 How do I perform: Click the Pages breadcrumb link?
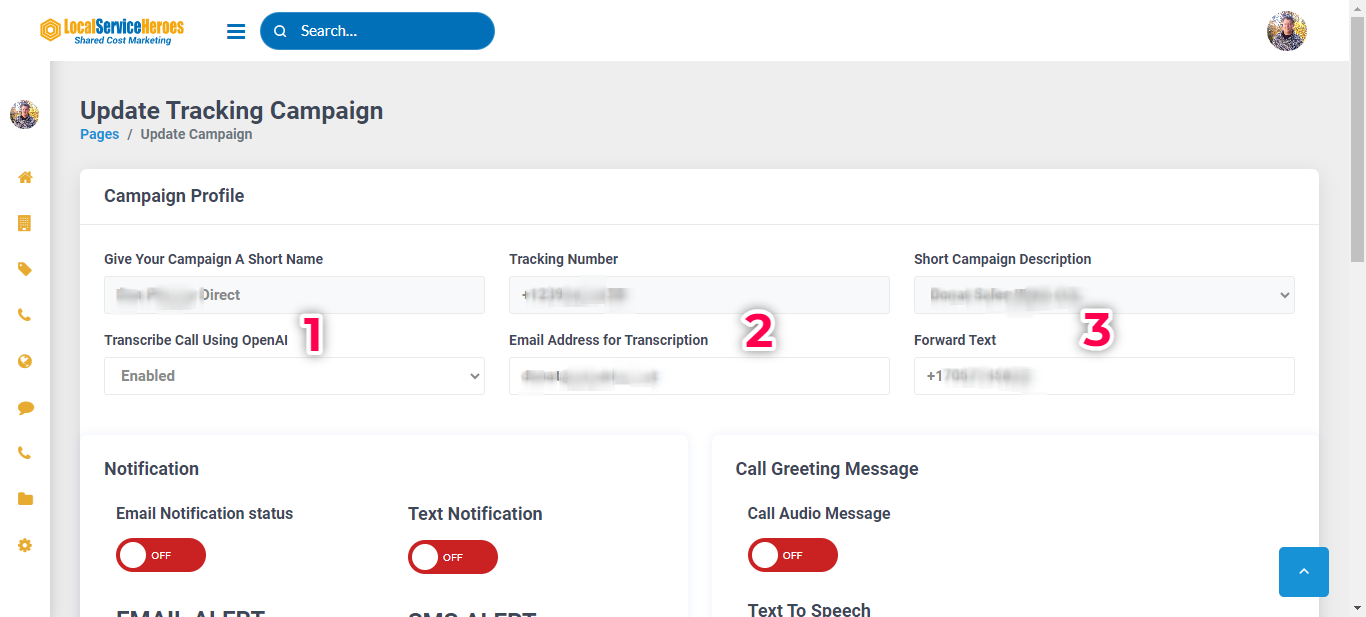(99, 134)
